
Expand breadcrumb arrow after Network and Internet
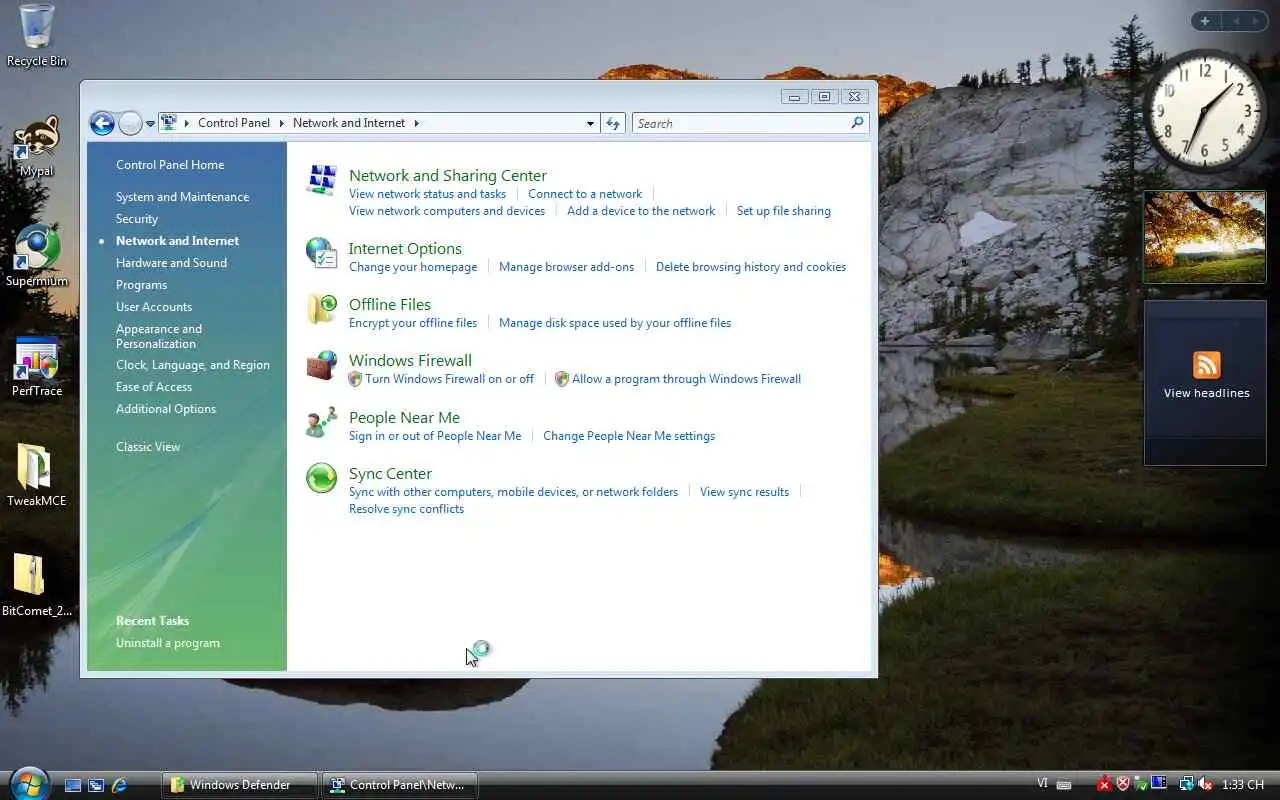coord(416,123)
